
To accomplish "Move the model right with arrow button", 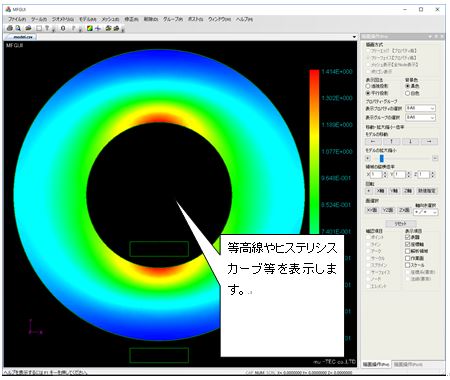I will [429, 142].
